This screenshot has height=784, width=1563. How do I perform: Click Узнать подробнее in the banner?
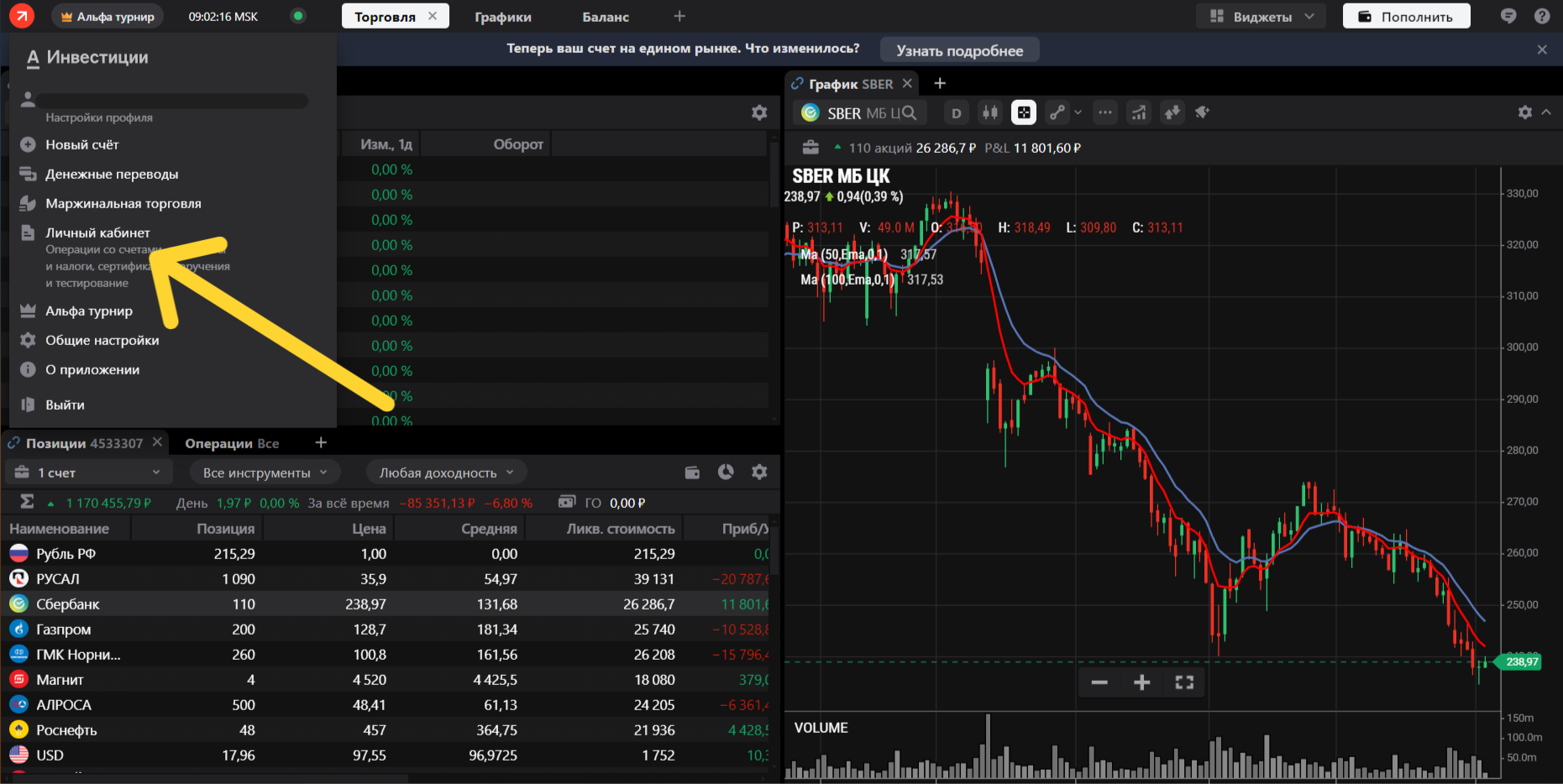pyautogui.click(x=960, y=50)
